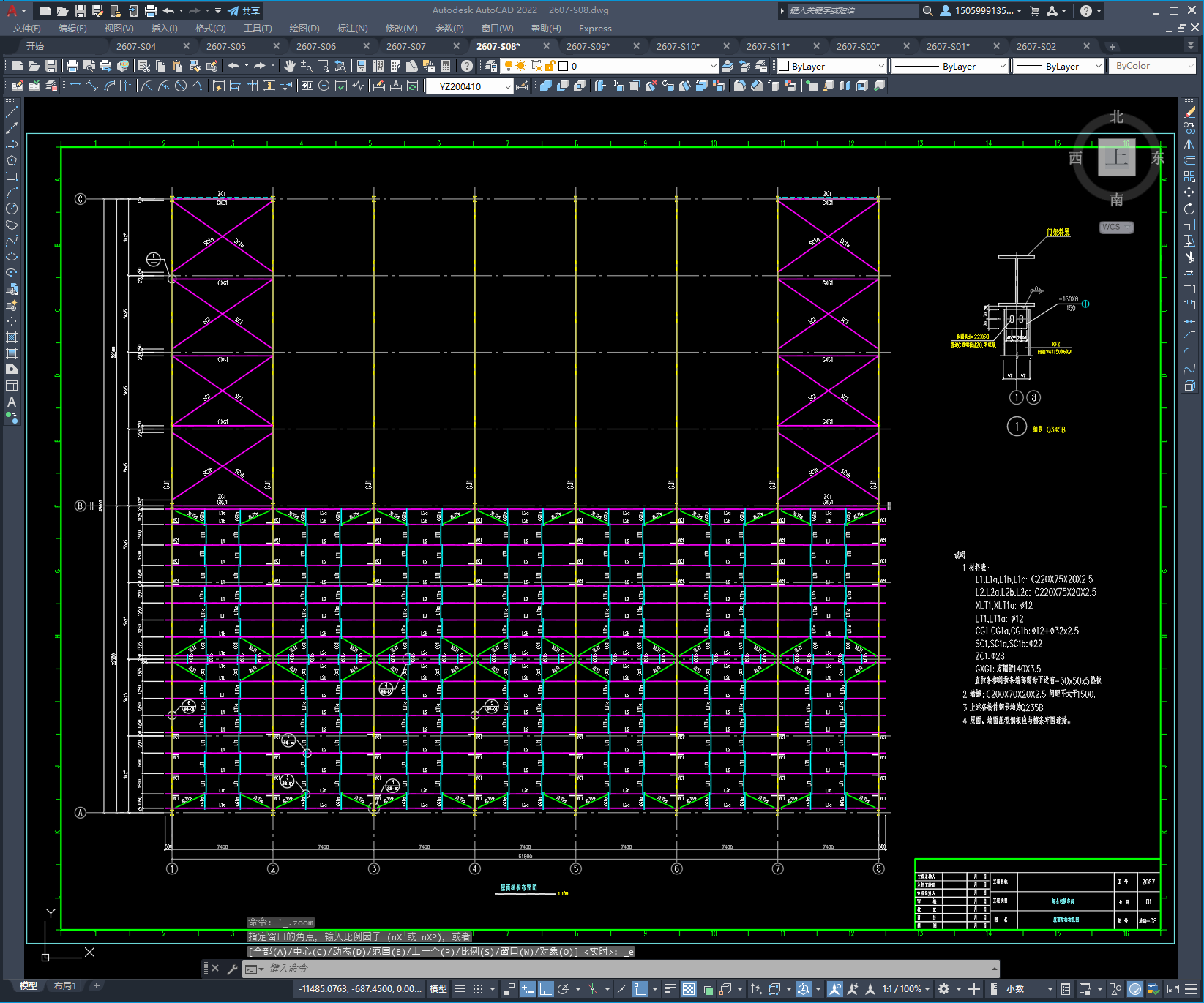
Task: Open the ByLayer color dropdown
Action: tap(880, 66)
